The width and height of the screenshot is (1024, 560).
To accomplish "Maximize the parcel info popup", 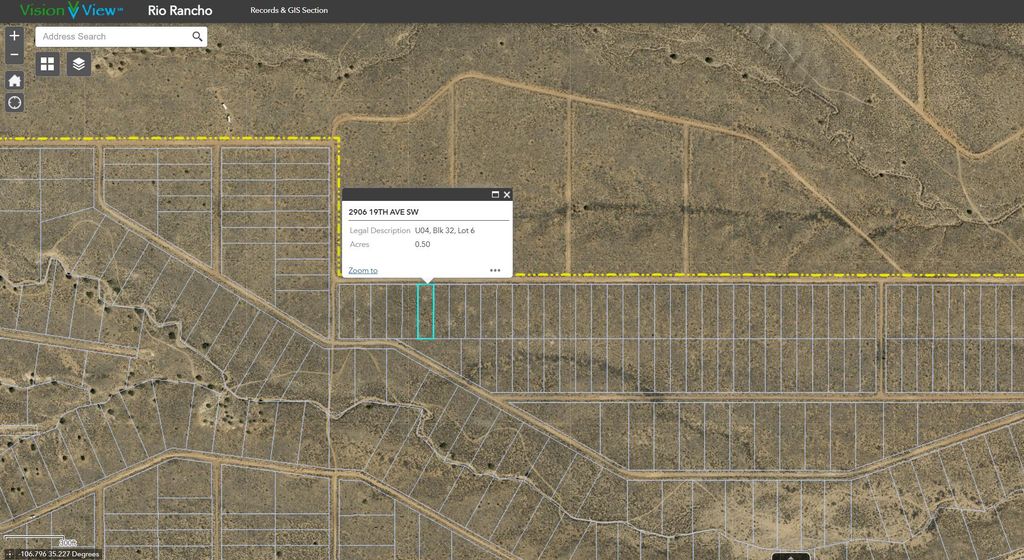I will (x=495, y=194).
